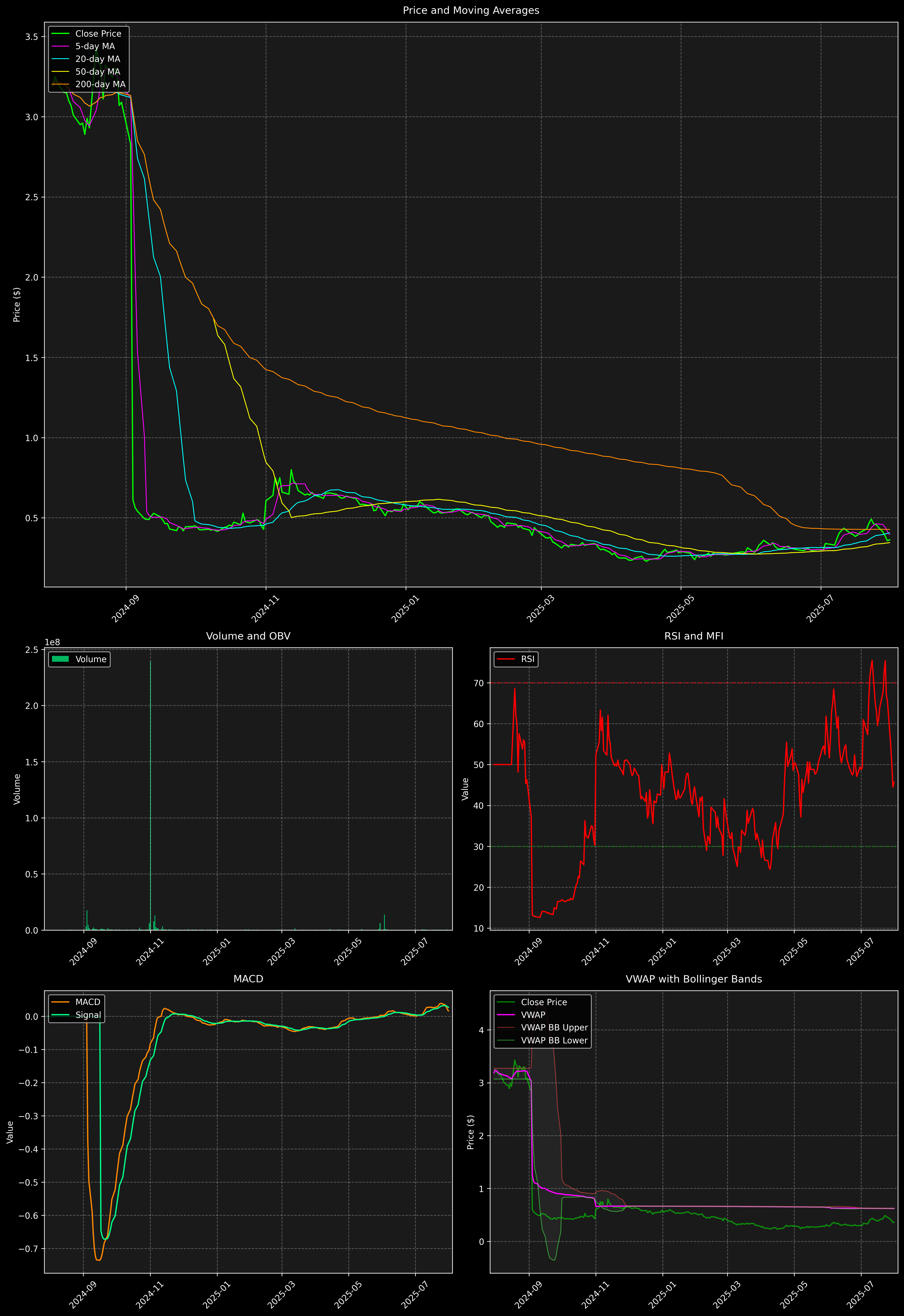
Task: Click the '1.5' tick on the top chart y-axis
Action: (x=32, y=358)
